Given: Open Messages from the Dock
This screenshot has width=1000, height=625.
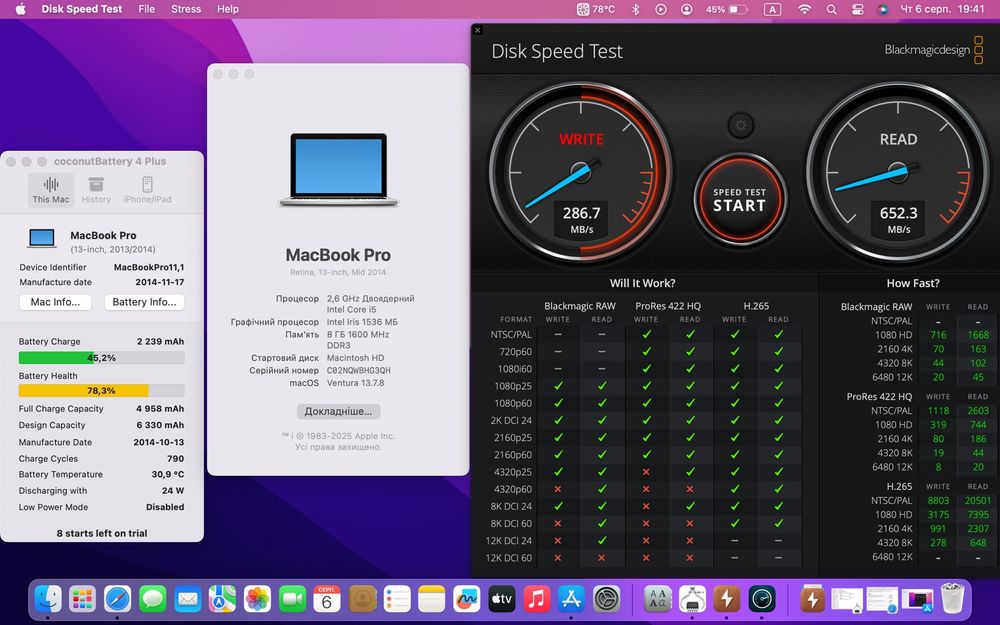Looking at the screenshot, I should [x=153, y=599].
